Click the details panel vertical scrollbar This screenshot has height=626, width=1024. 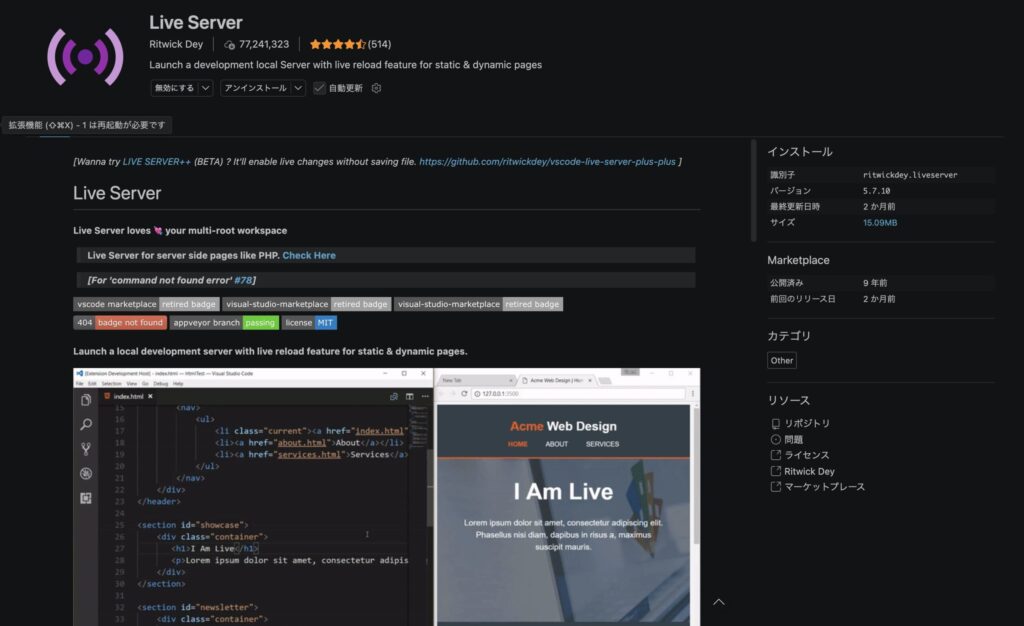point(753,190)
